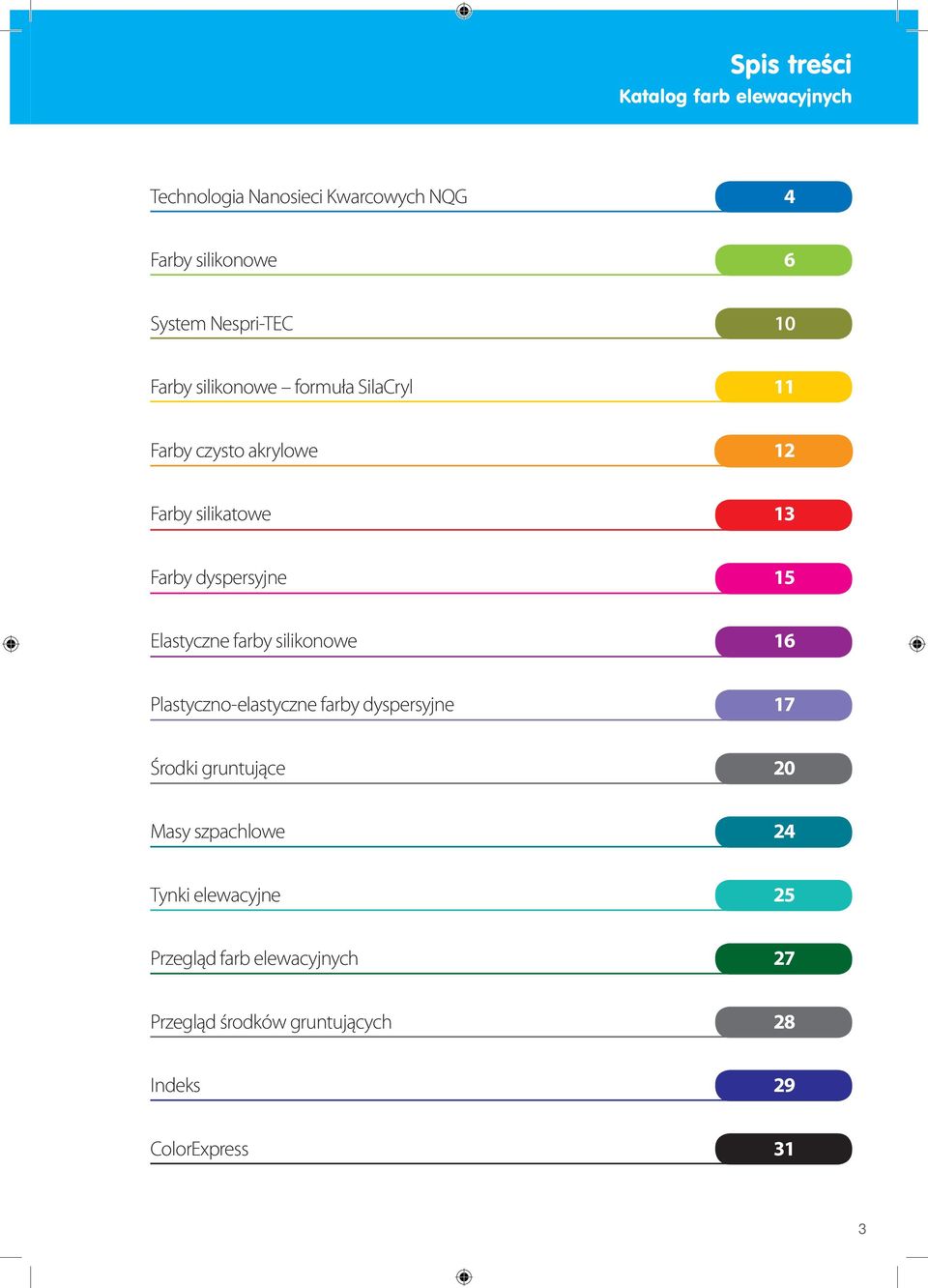The width and height of the screenshot is (928, 1288).
Task: Select the Indeks entry
Action: pos(175,1086)
